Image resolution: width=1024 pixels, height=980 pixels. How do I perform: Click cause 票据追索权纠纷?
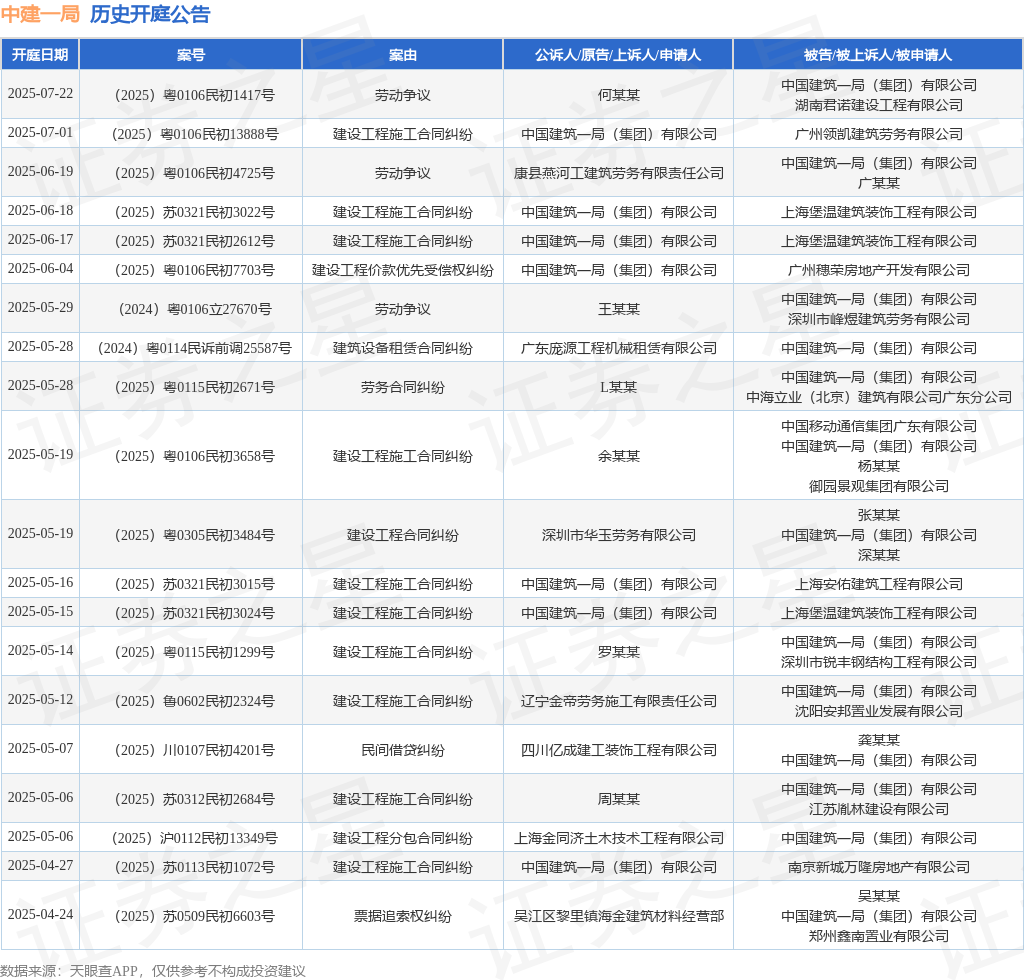point(402,916)
